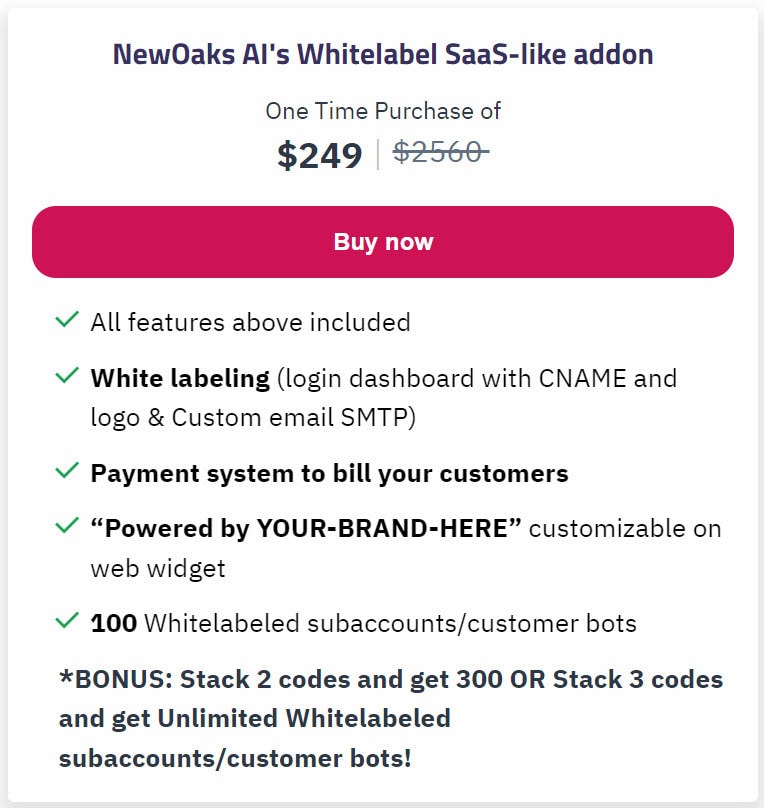This screenshot has width=764, height=808.
Task: Click the Buy now button
Action: point(383,242)
